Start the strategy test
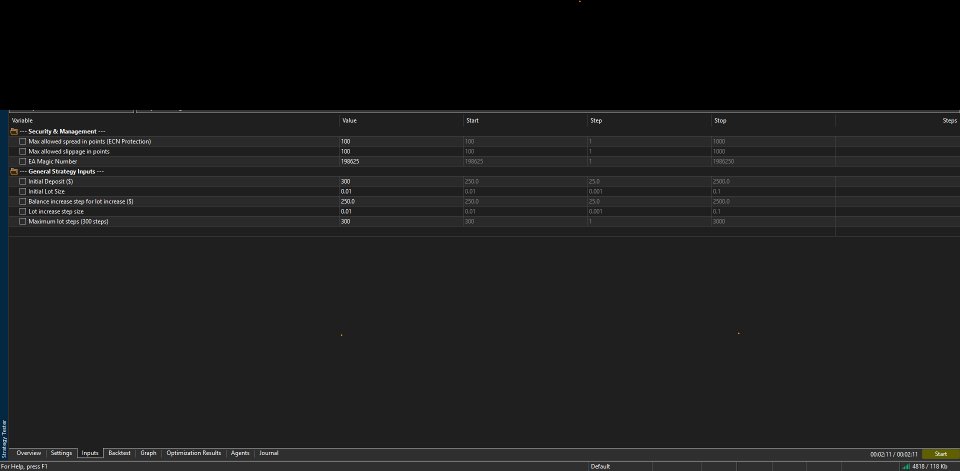This screenshot has height=471, width=960. 940,454
